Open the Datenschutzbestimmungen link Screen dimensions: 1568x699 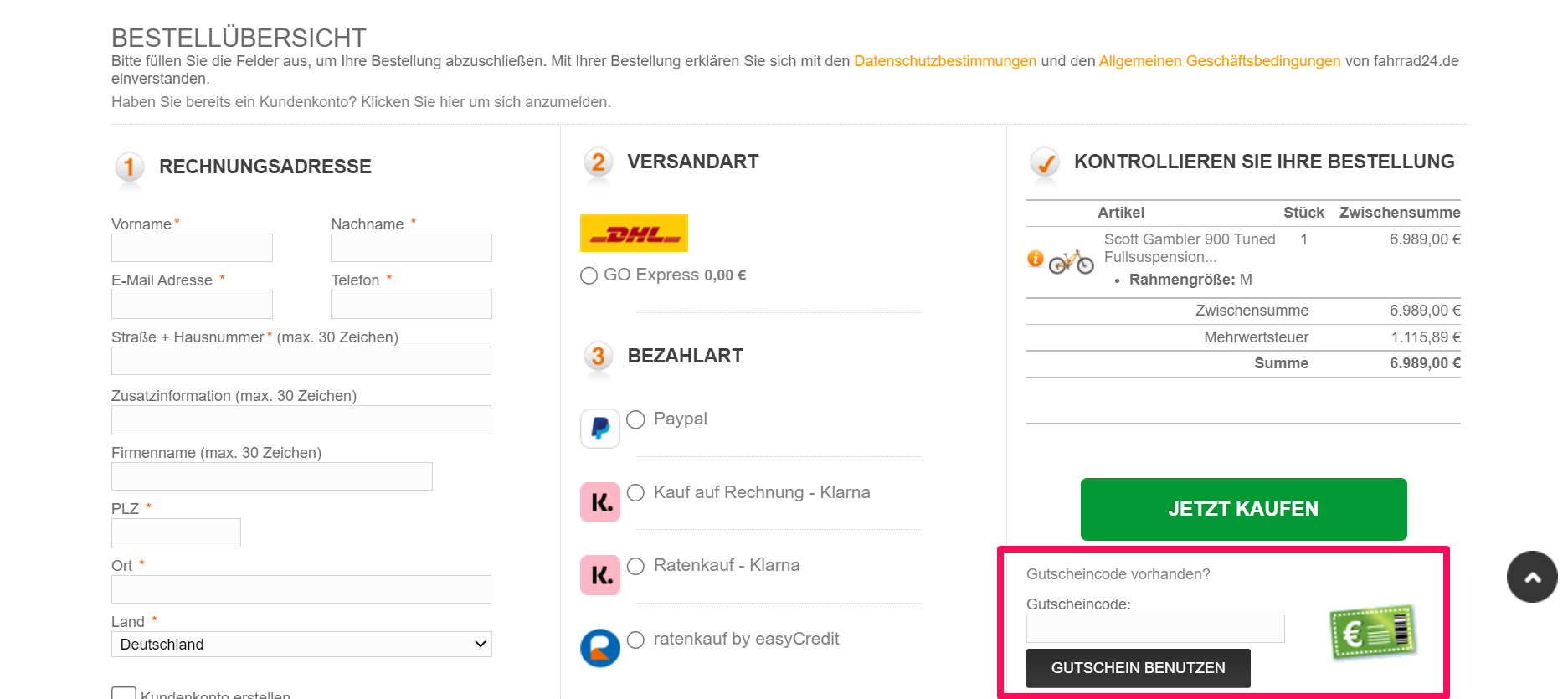click(x=945, y=61)
